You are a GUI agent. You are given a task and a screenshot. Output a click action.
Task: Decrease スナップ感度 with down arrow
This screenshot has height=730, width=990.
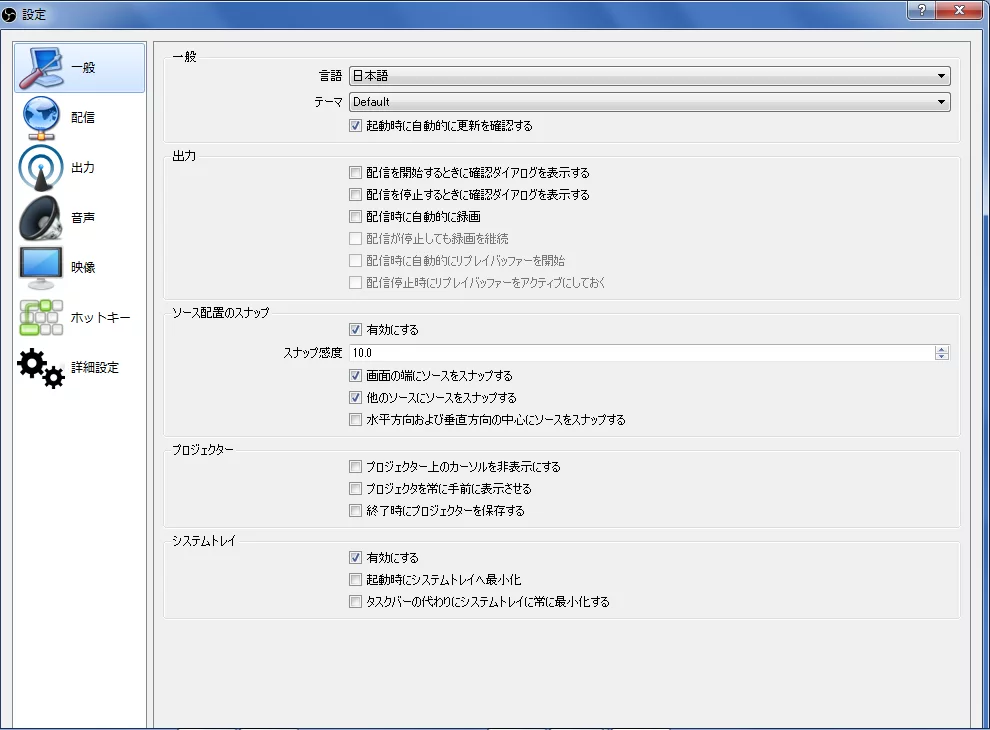(x=941, y=357)
